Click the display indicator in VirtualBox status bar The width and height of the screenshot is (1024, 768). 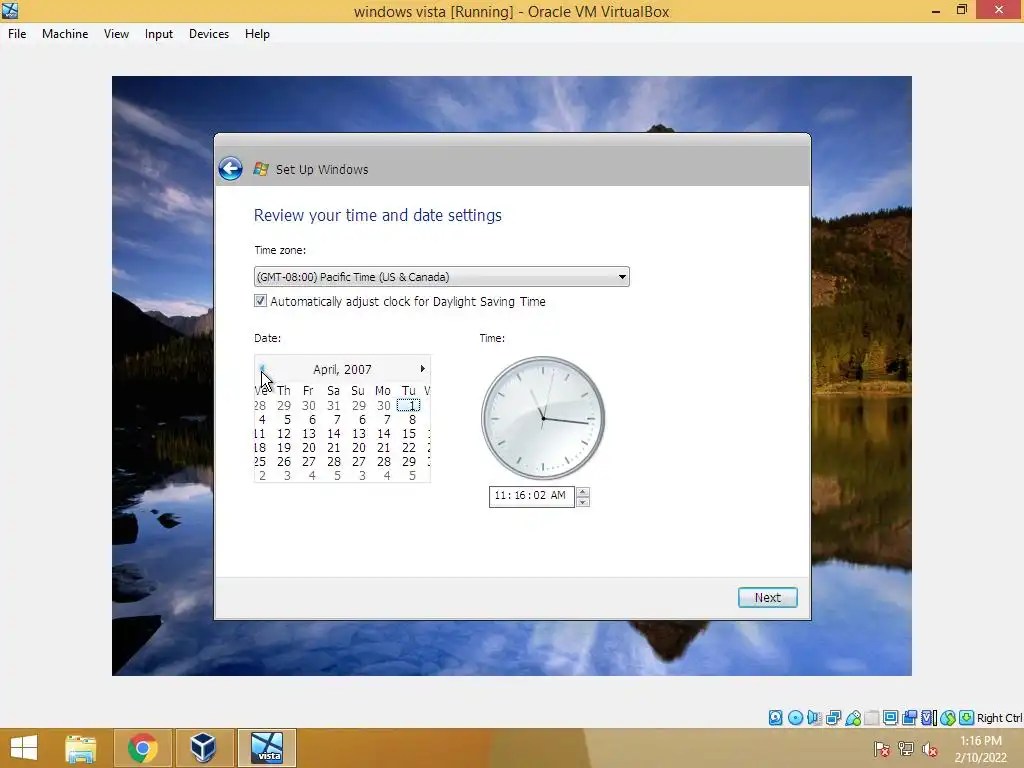pyautogui.click(x=890, y=718)
